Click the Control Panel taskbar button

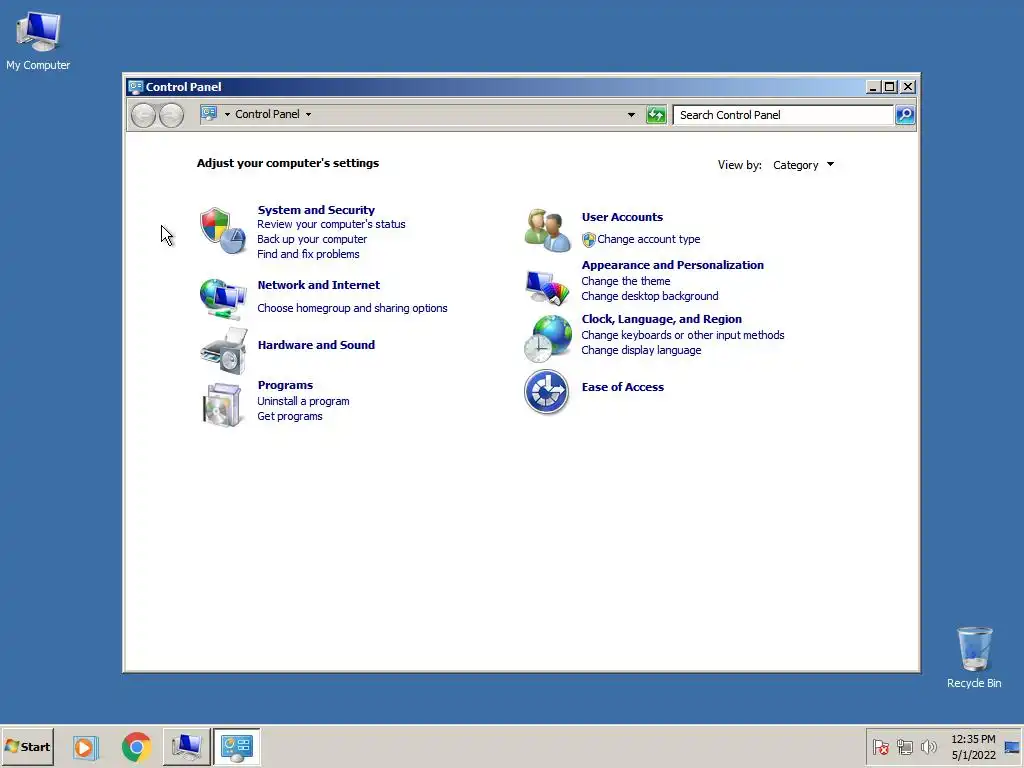click(236, 747)
